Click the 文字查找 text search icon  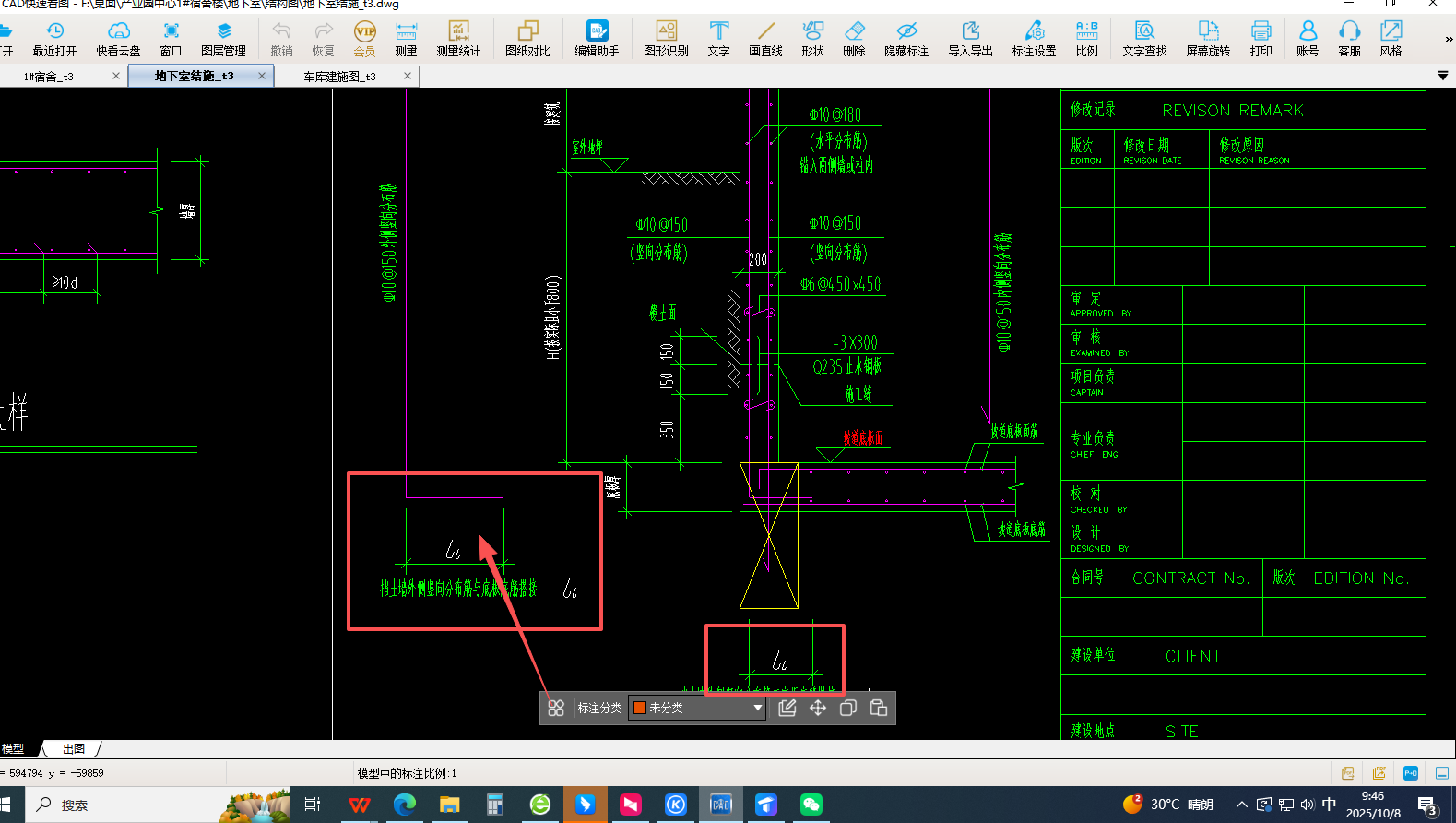tap(1144, 39)
